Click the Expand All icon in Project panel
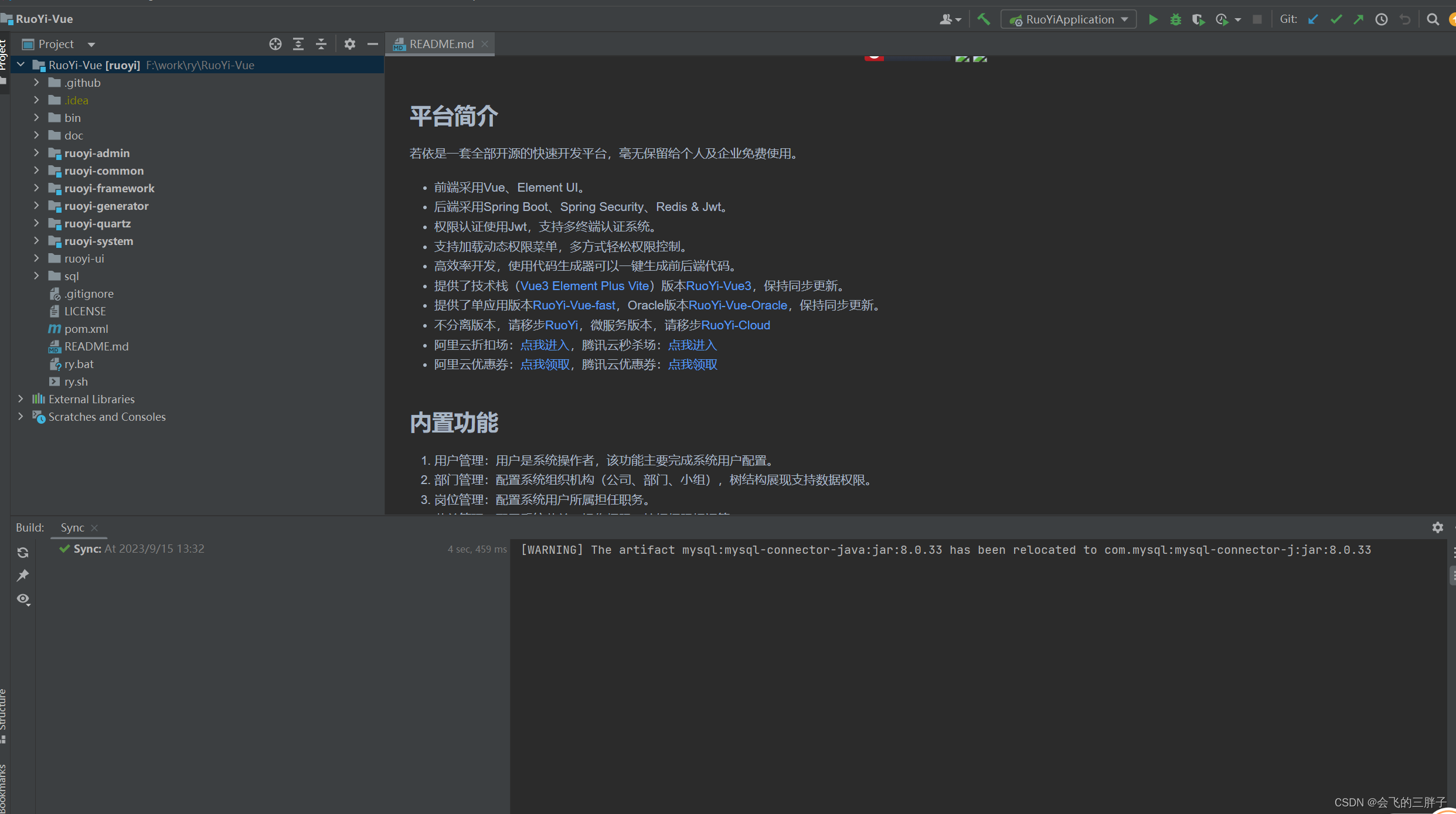The width and height of the screenshot is (1456, 814). (x=298, y=44)
